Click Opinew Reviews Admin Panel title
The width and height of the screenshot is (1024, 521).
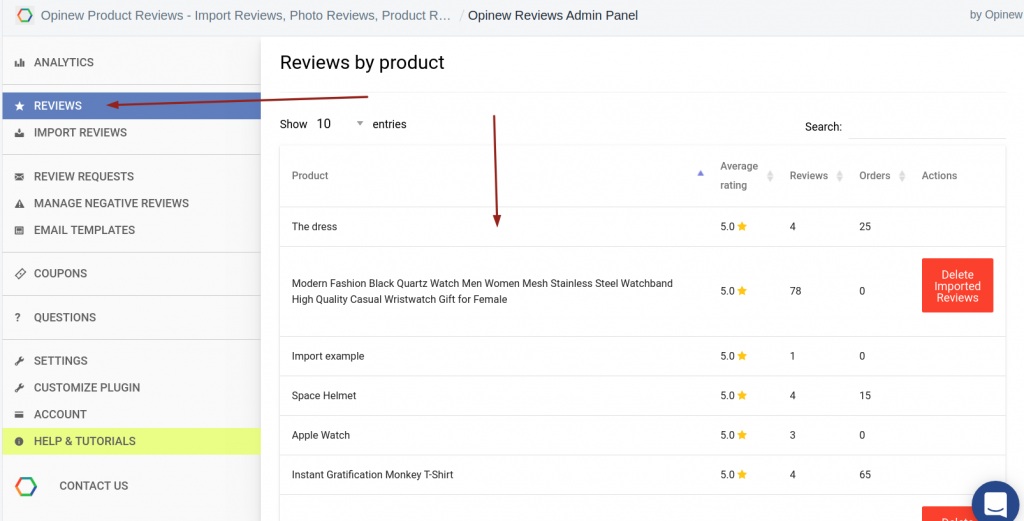(x=553, y=15)
